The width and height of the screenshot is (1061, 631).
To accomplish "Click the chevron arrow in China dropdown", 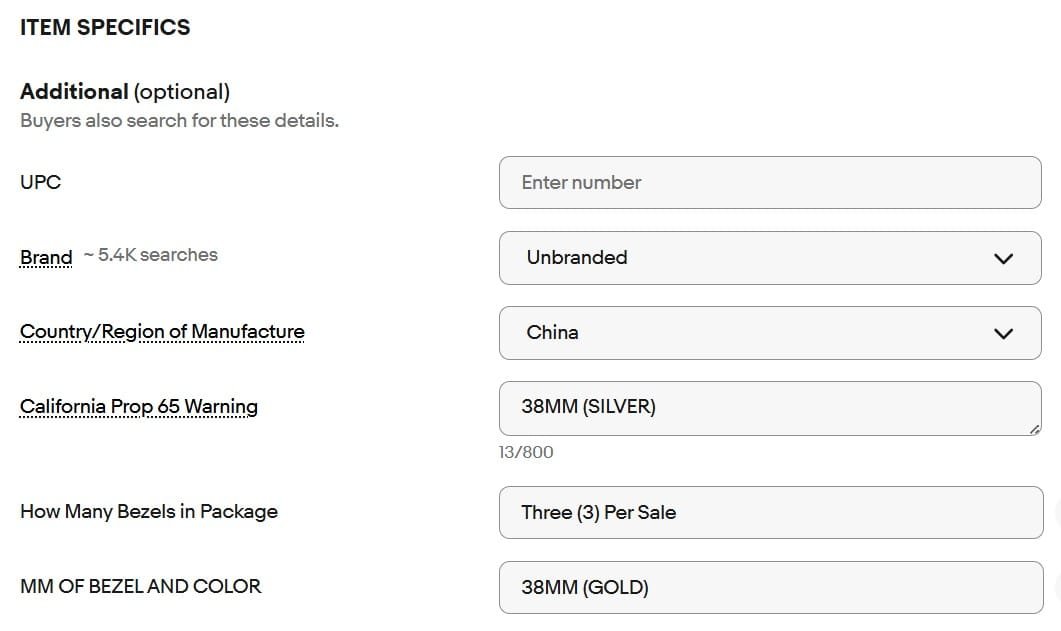I will 1003,334.
